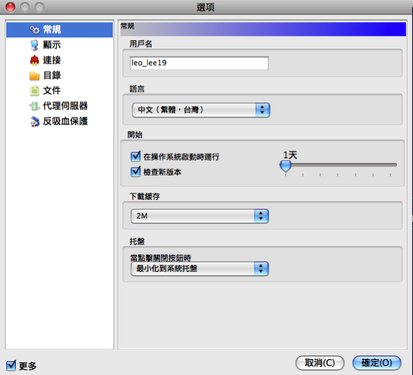Click the 用戶名 input field leo_lee19
The width and height of the screenshot is (413, 375).
tap(199, 63)
